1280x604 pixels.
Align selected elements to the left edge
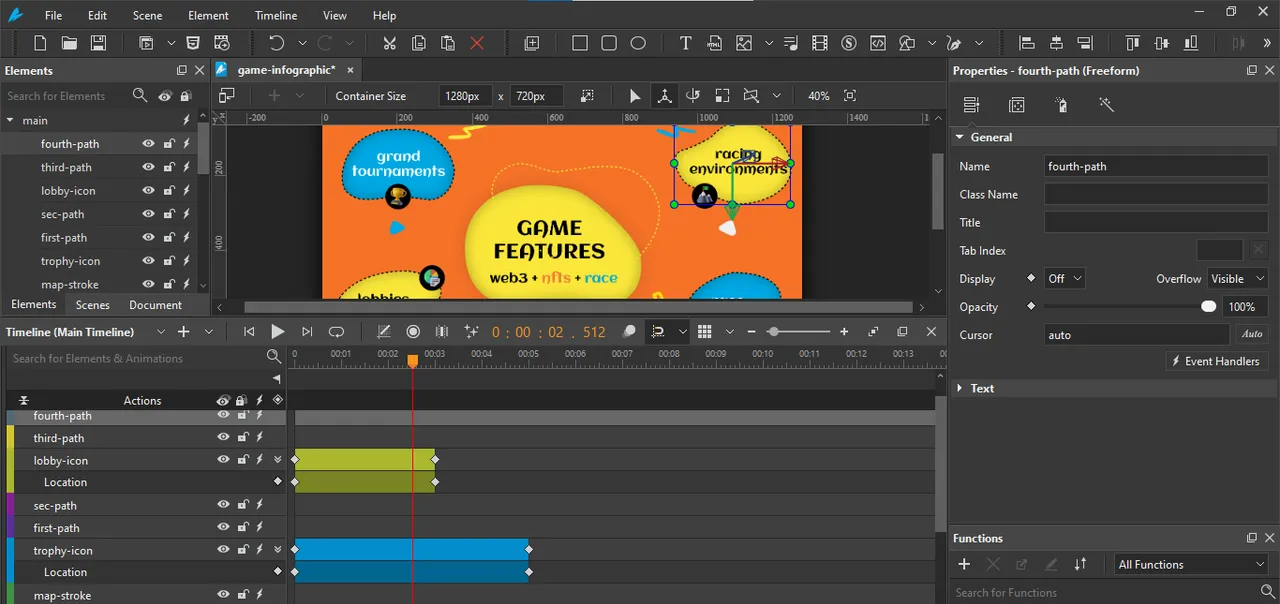pyautogui.click(x=1026, y=43)
